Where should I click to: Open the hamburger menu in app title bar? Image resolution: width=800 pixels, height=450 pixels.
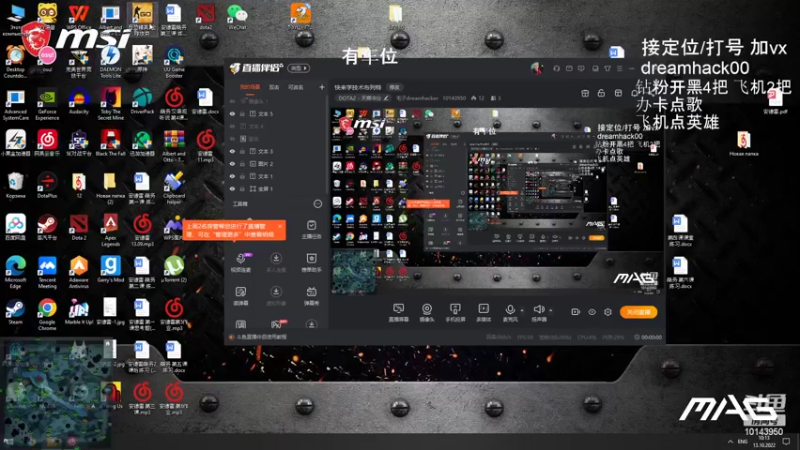click(619, 68)
